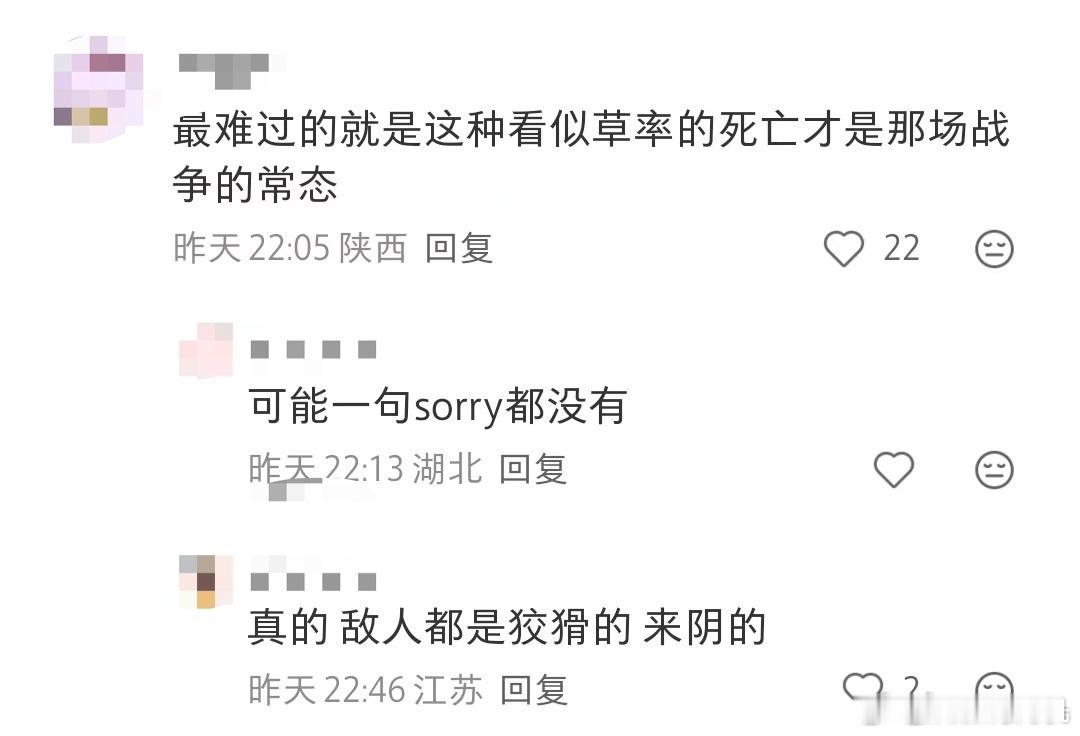Open the avatar beside the '敌人都是狡猾的' reply
The image size is (1080, 736).
[206, 582]
